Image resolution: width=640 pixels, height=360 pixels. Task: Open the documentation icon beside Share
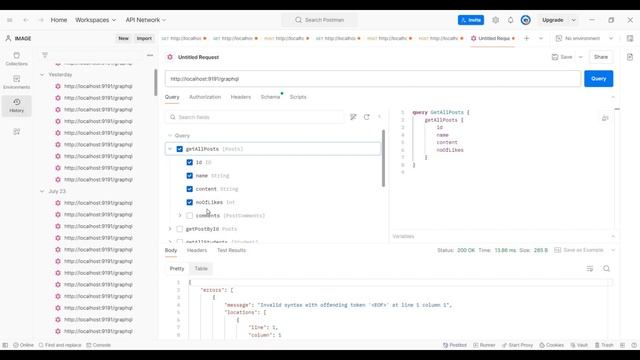coord(630,57)
